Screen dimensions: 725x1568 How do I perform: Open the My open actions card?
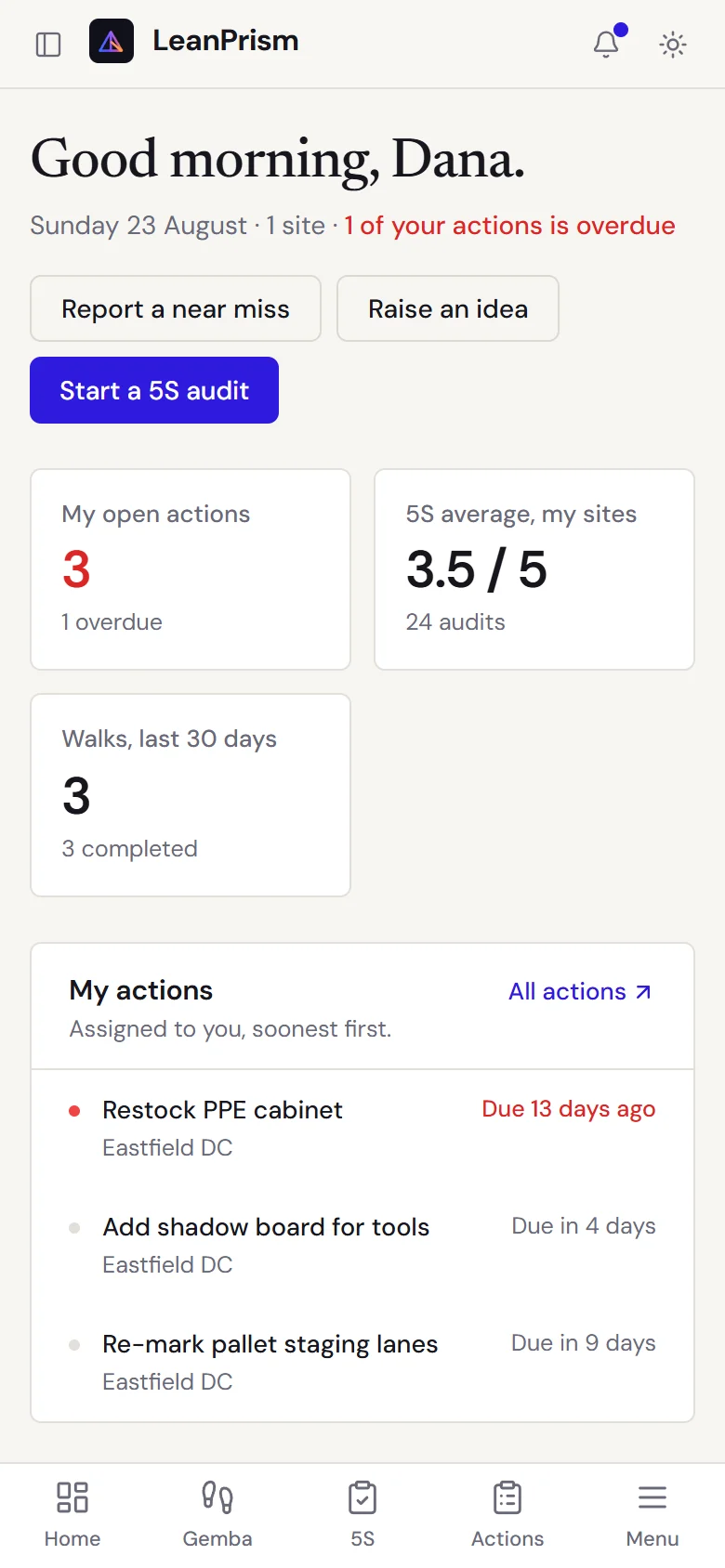tap(191, 569)
